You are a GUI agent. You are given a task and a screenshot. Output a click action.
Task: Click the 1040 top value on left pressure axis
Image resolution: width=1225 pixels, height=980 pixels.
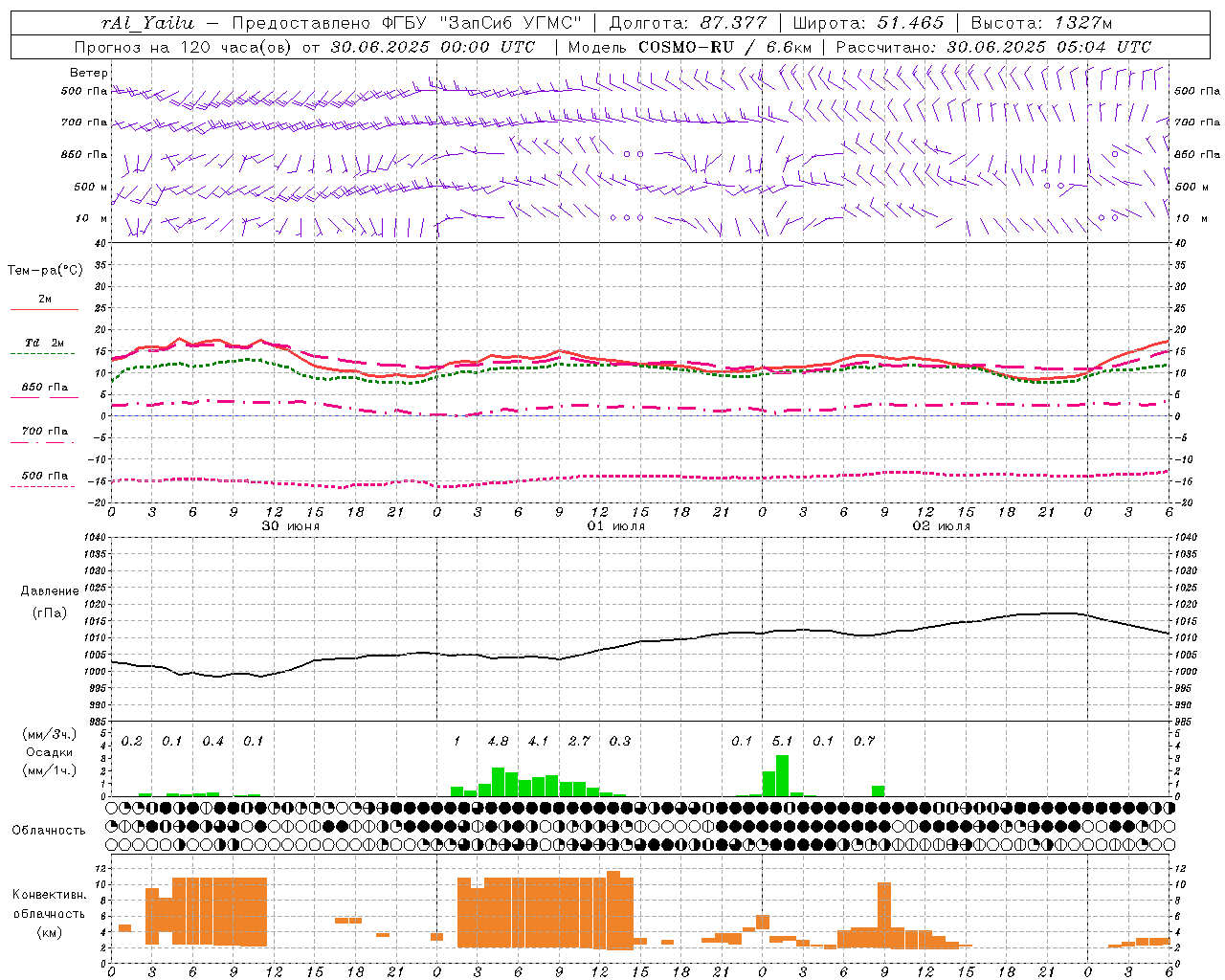(95, 537)
